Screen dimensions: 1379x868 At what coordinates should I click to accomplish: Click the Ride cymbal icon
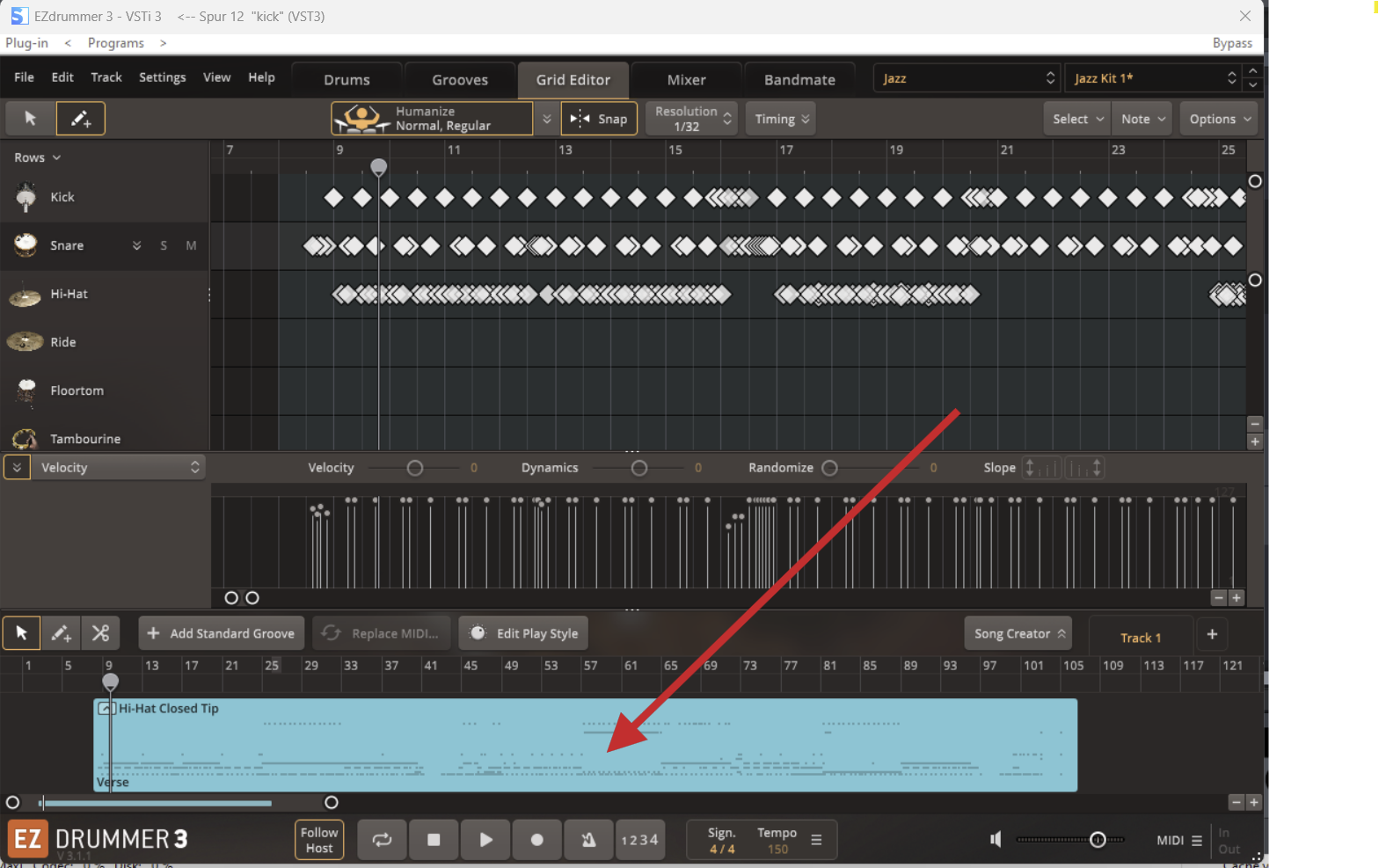tap(25, 342)
